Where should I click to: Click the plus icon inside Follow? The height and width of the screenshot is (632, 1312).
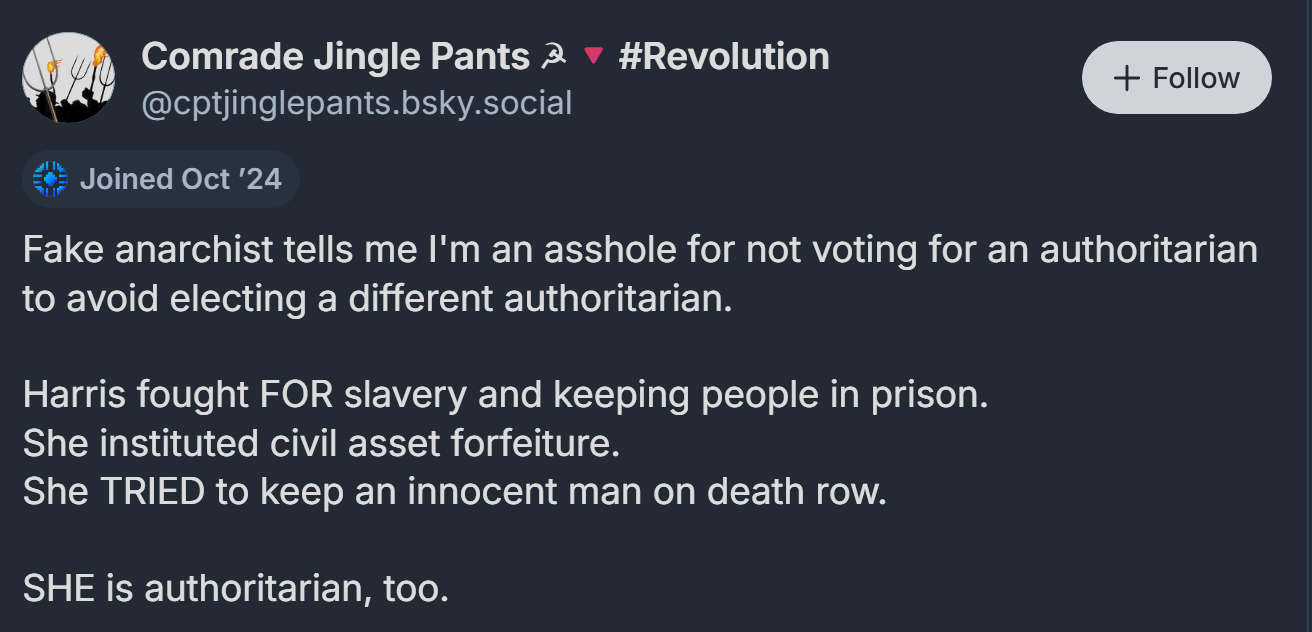pyautogui.click(x=1126, y=78)
